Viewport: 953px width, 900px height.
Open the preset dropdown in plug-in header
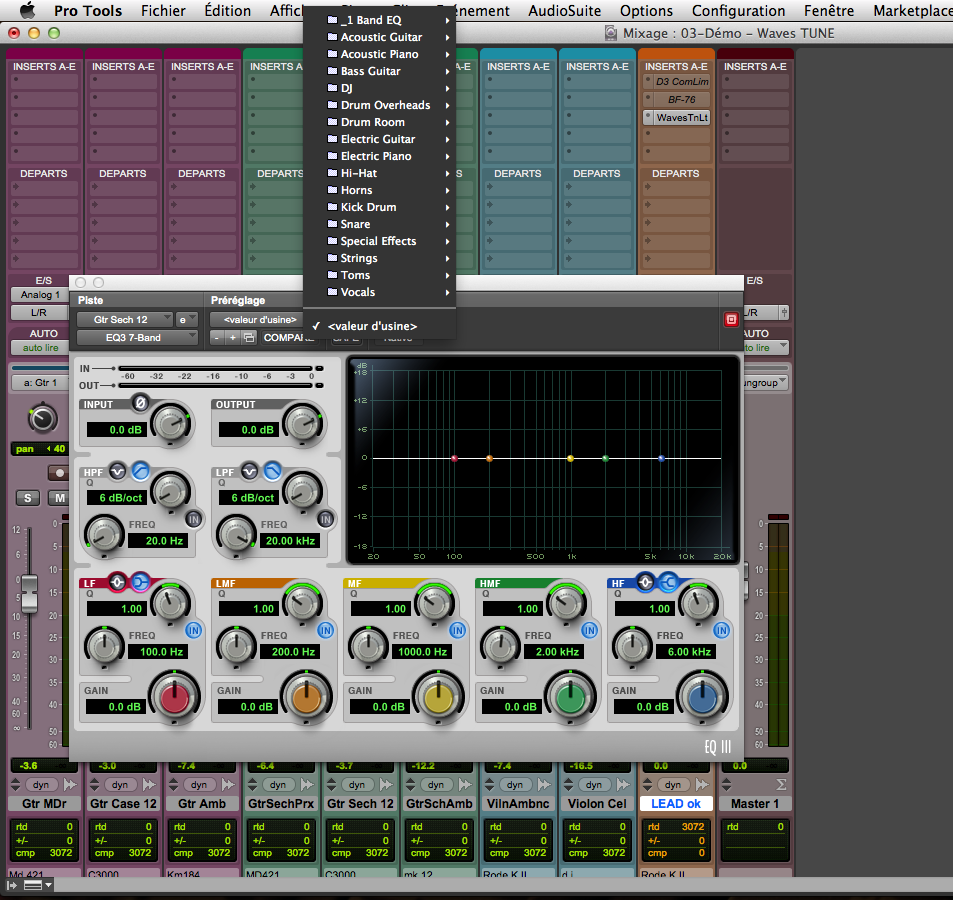point(256,320)
